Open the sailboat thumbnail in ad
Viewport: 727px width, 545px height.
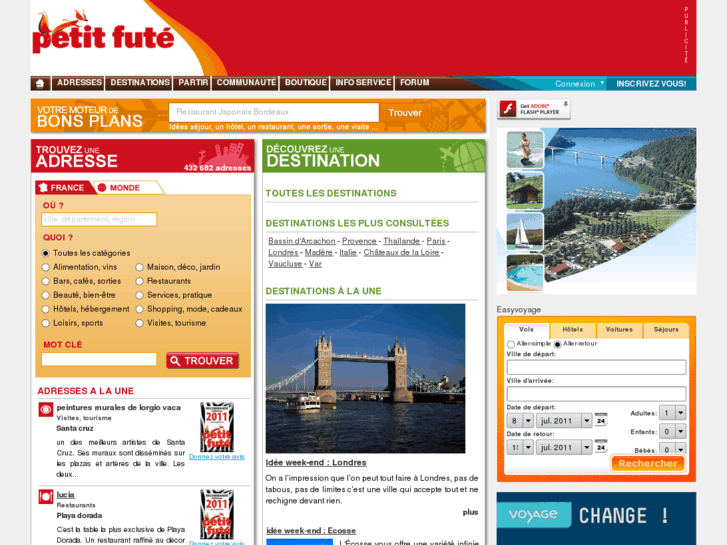[524, 231]
